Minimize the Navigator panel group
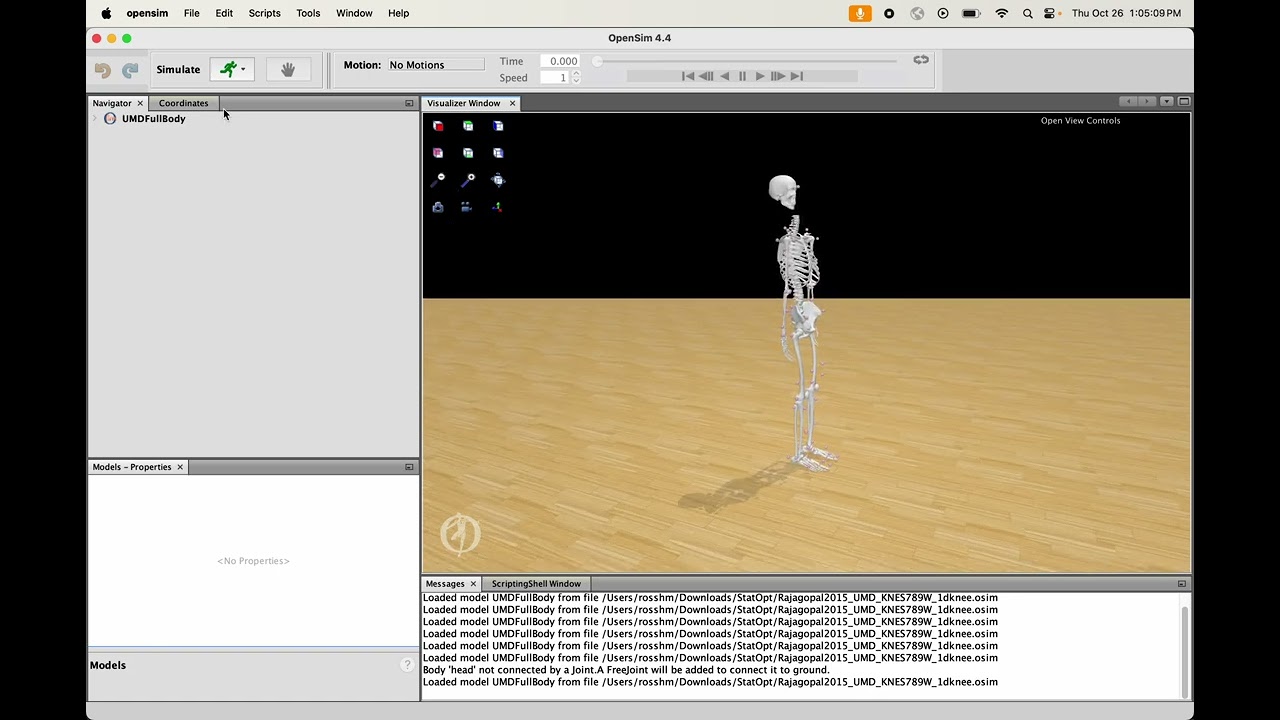 pos(409,104)
